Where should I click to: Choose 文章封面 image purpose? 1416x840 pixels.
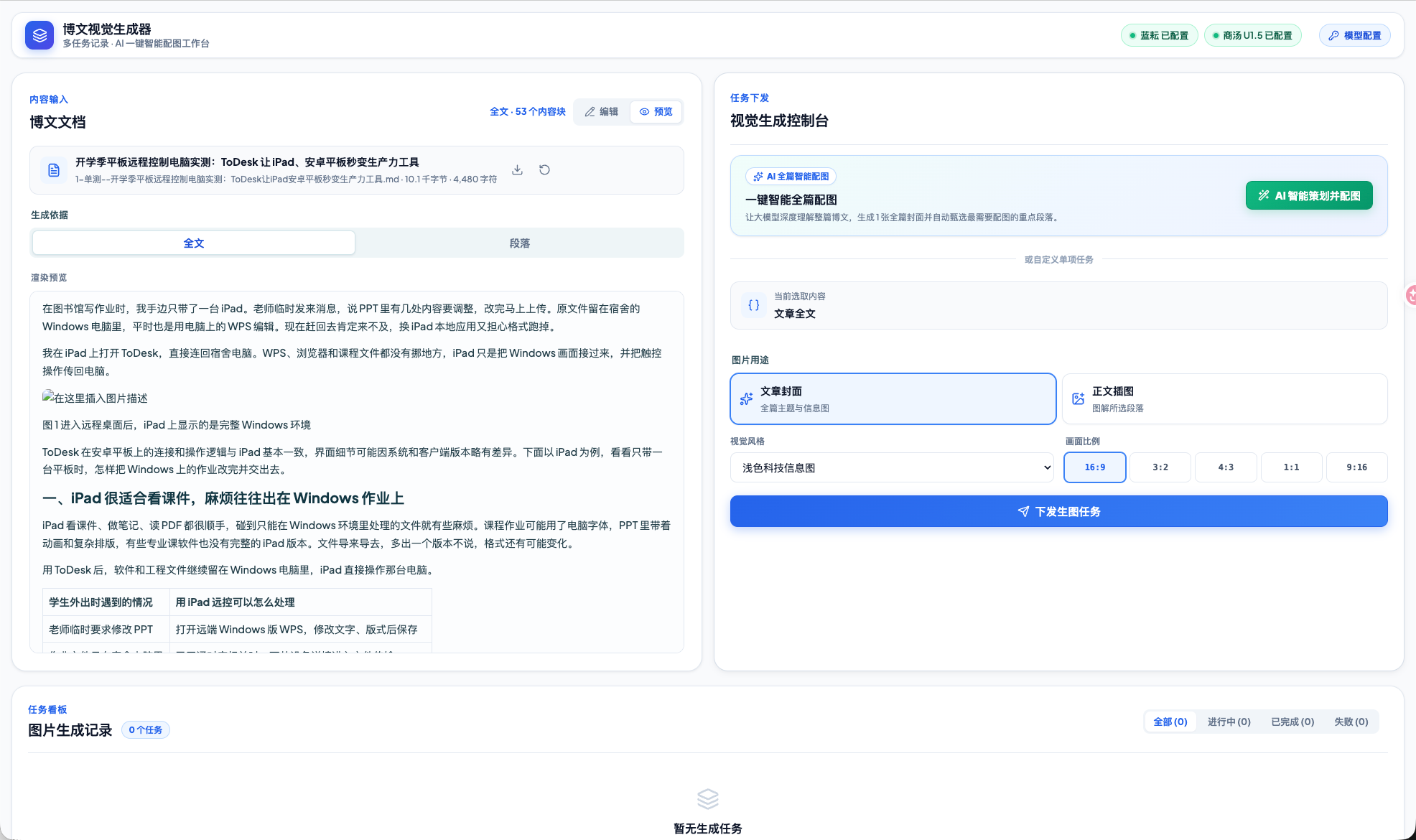coord(893,398)
